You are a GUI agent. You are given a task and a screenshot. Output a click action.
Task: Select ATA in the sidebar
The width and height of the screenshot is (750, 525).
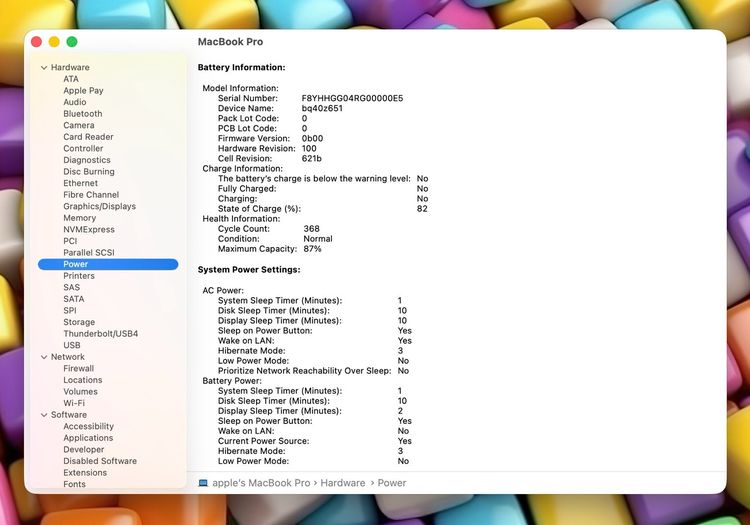tap(71, 79)
